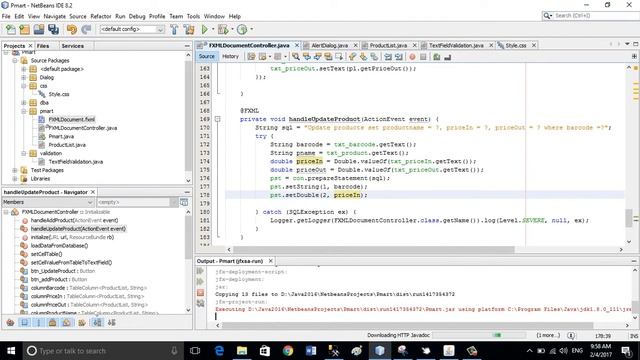The image size is (640, 360).
Task: Click the editor horizontal scrollbar
Action: [373, 249]
